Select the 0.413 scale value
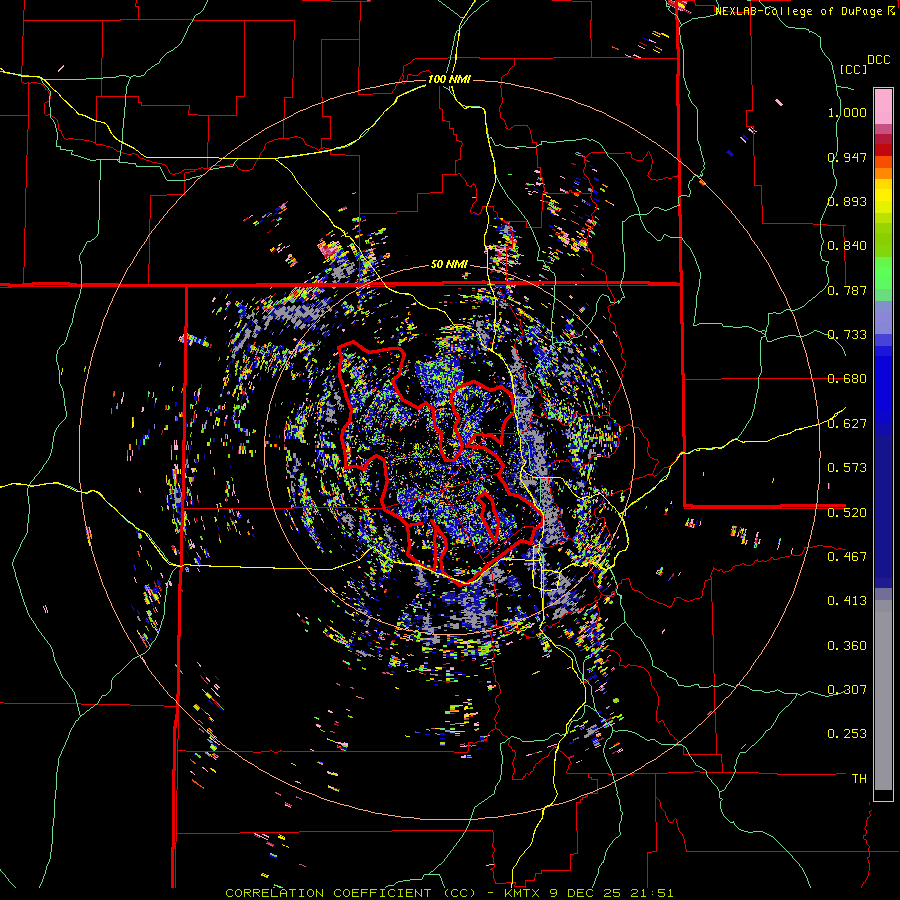 click(847, 601)
